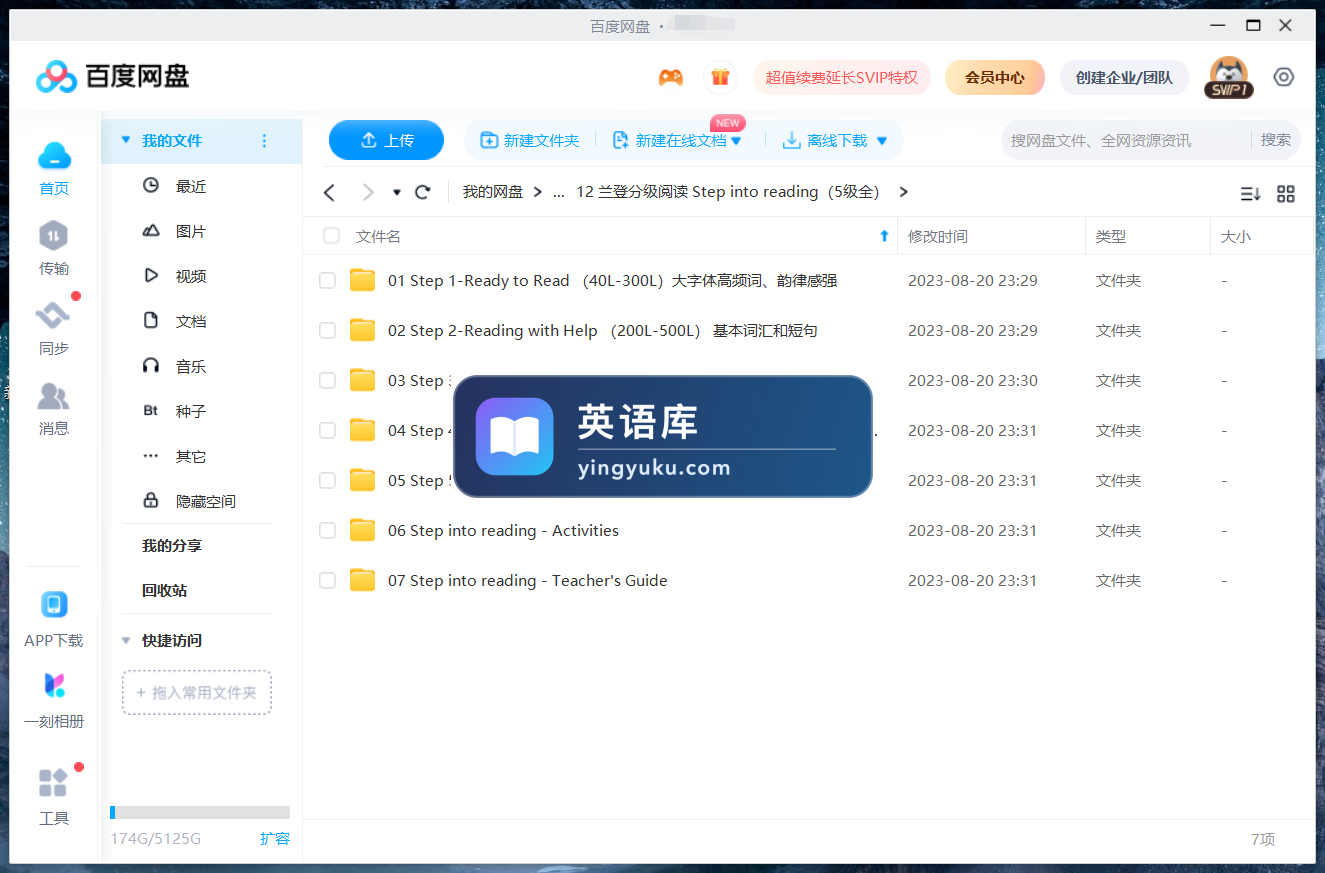Viewport: 1325px width, 873px height.
Task: Tick the select-all checkbox in the header
Action: (x=331, y=236)
